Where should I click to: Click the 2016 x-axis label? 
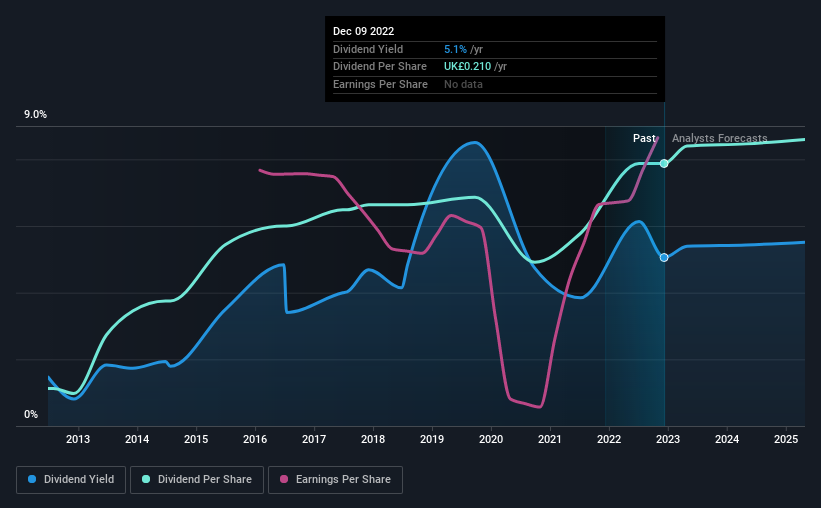(x=255, y=439)
